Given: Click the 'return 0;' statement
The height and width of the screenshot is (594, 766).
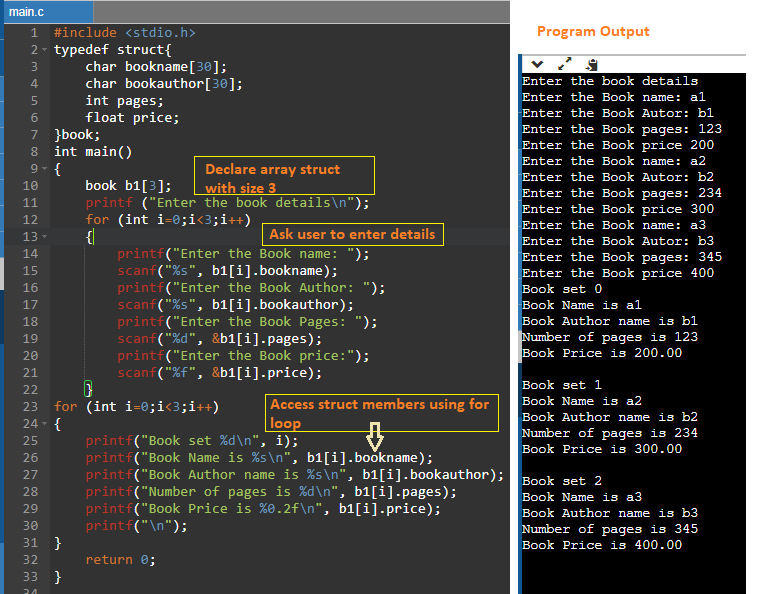Looking at the screenshot, I should click(120, 560).
